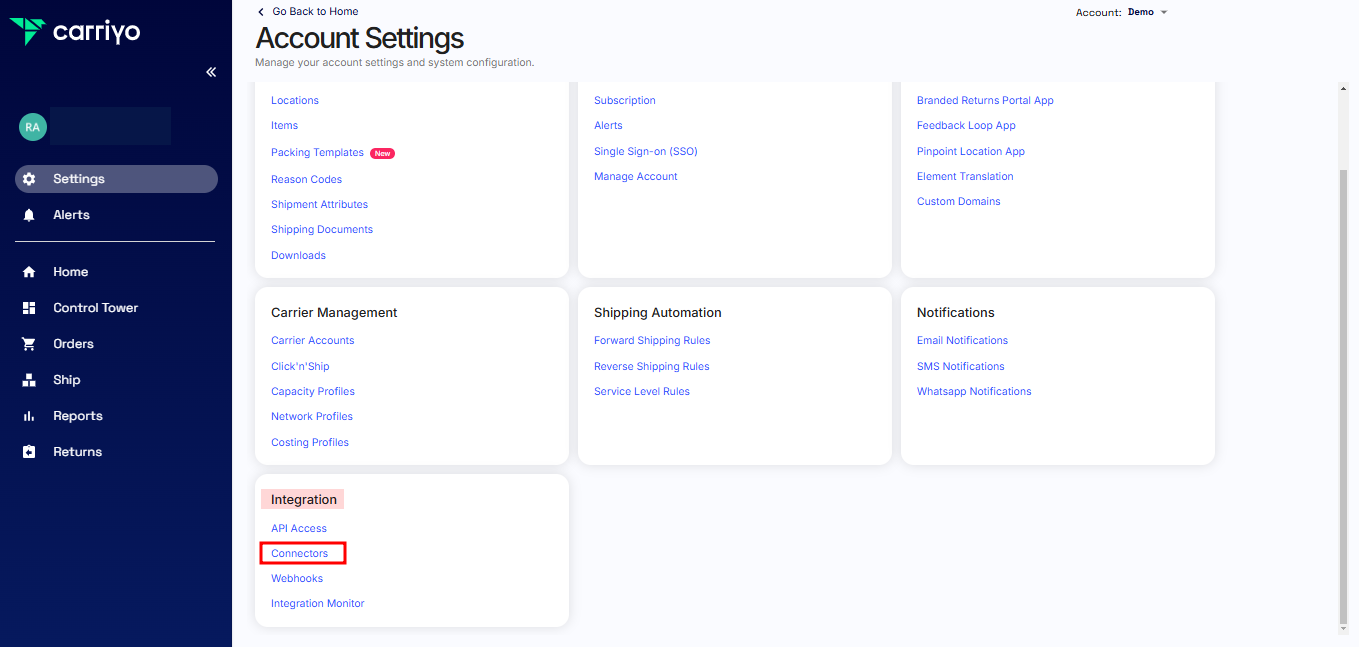
Task: Open the Locations settings link
Action: tap(295, 100)
